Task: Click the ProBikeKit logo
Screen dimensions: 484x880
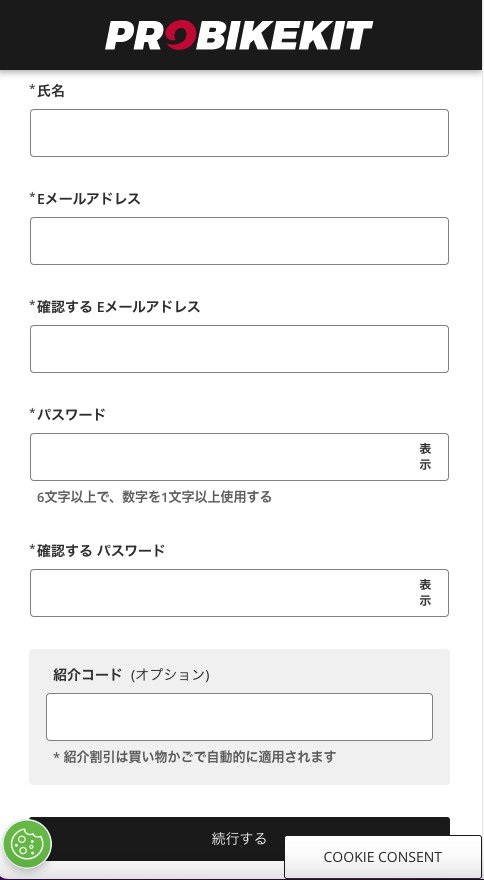Action: 239,35
